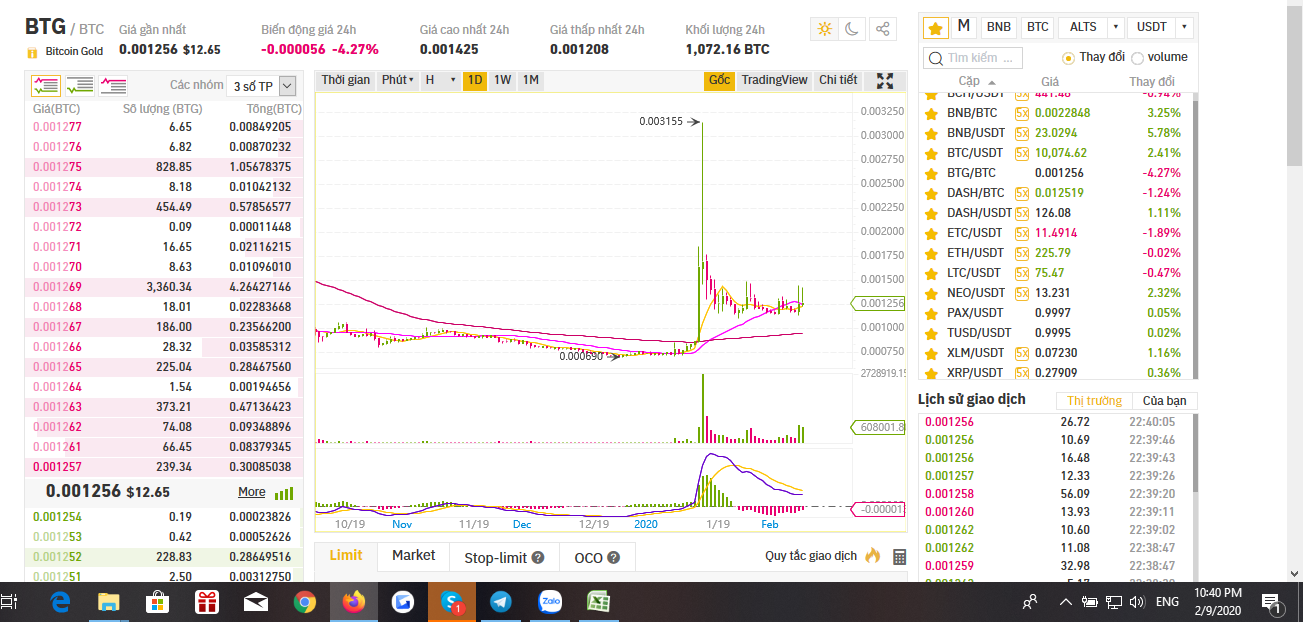The width and height of the screenshot is (1303, 622).
Task: Open the calculator icon near trading rules
Action: 899,557
